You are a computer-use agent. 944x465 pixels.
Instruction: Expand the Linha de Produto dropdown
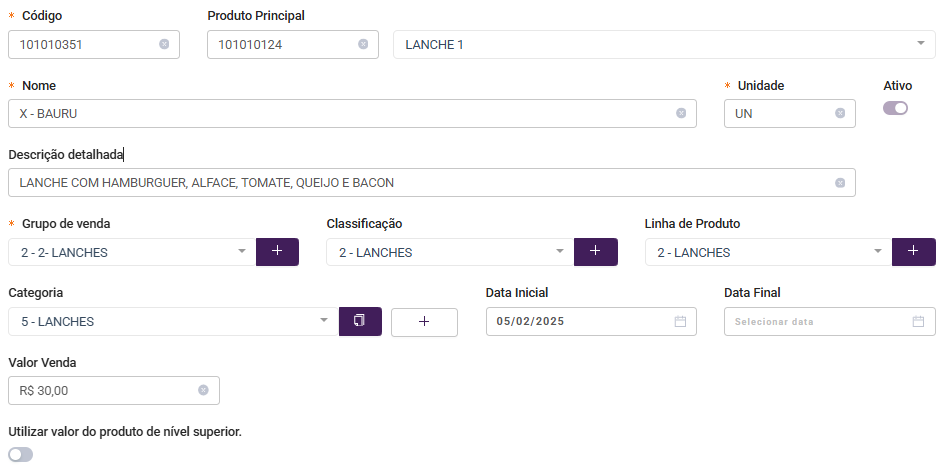tap(768, 252)
